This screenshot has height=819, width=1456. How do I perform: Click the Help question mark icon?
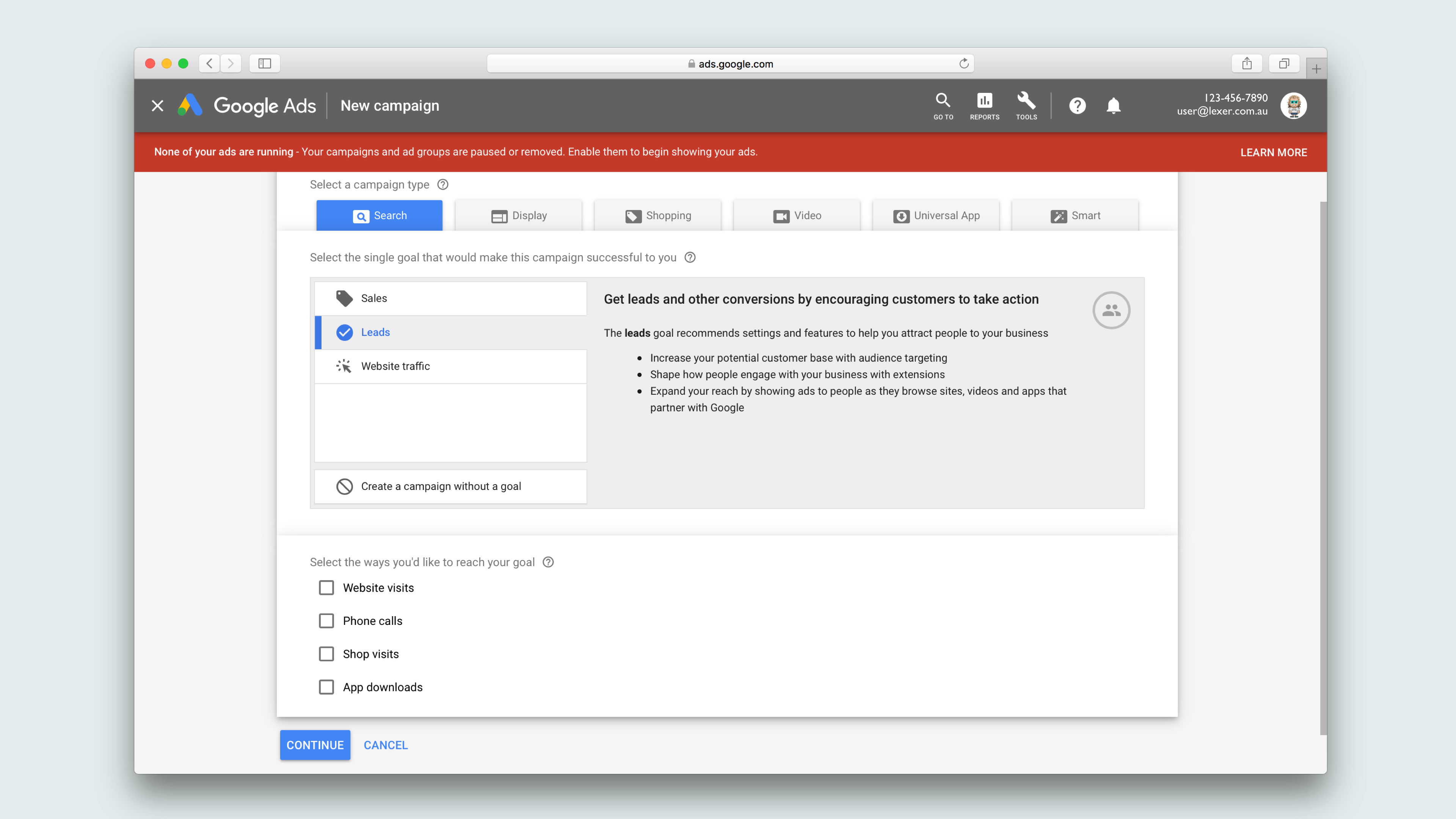pos(1077,106)
